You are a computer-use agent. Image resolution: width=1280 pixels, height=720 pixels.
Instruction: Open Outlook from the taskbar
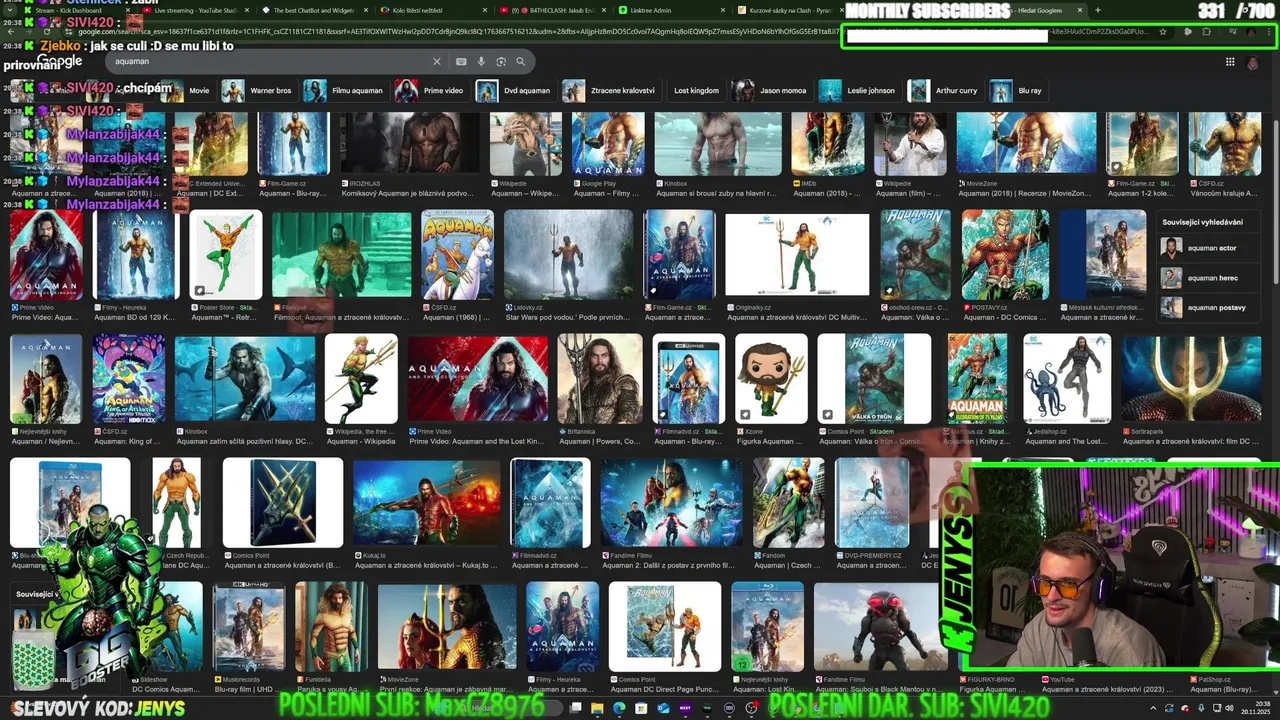[x=663, y=708]
